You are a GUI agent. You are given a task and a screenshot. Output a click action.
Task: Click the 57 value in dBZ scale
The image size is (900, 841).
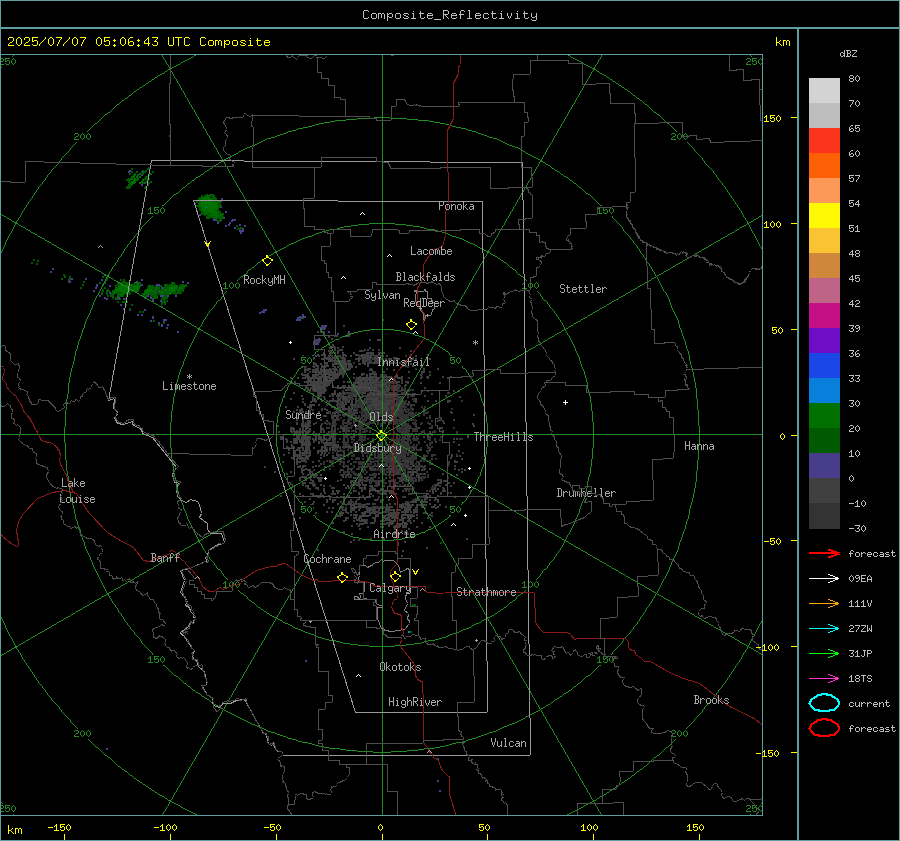pyautogui.click(x=854, y=179)
